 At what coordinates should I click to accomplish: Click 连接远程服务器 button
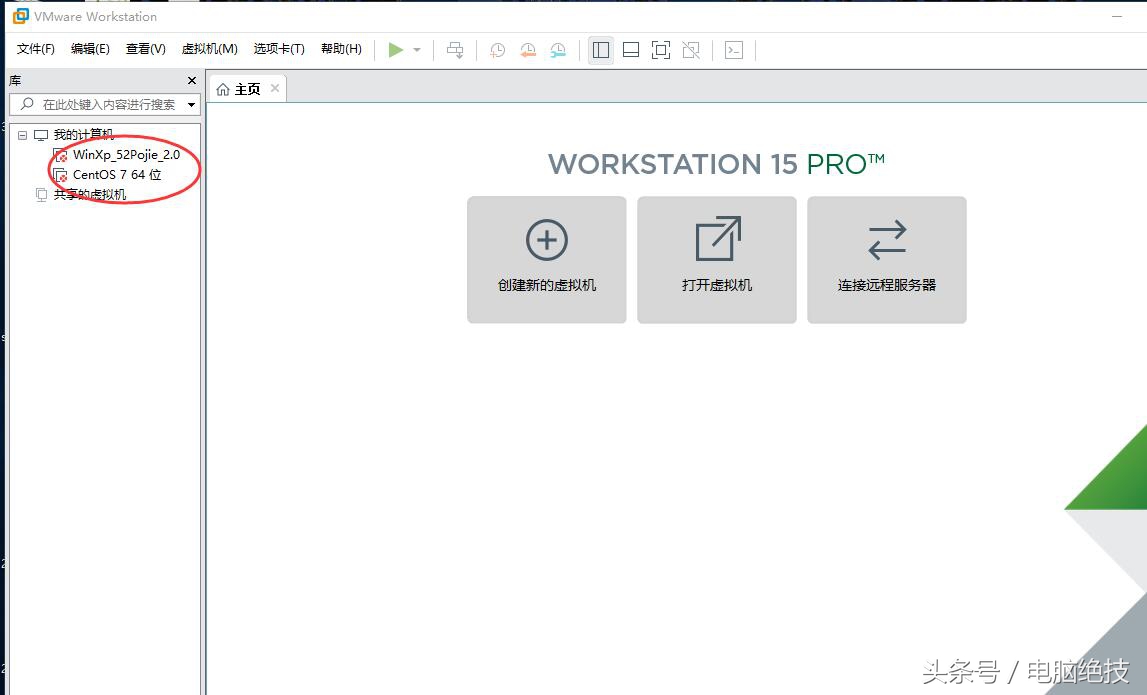pos(886,259)
